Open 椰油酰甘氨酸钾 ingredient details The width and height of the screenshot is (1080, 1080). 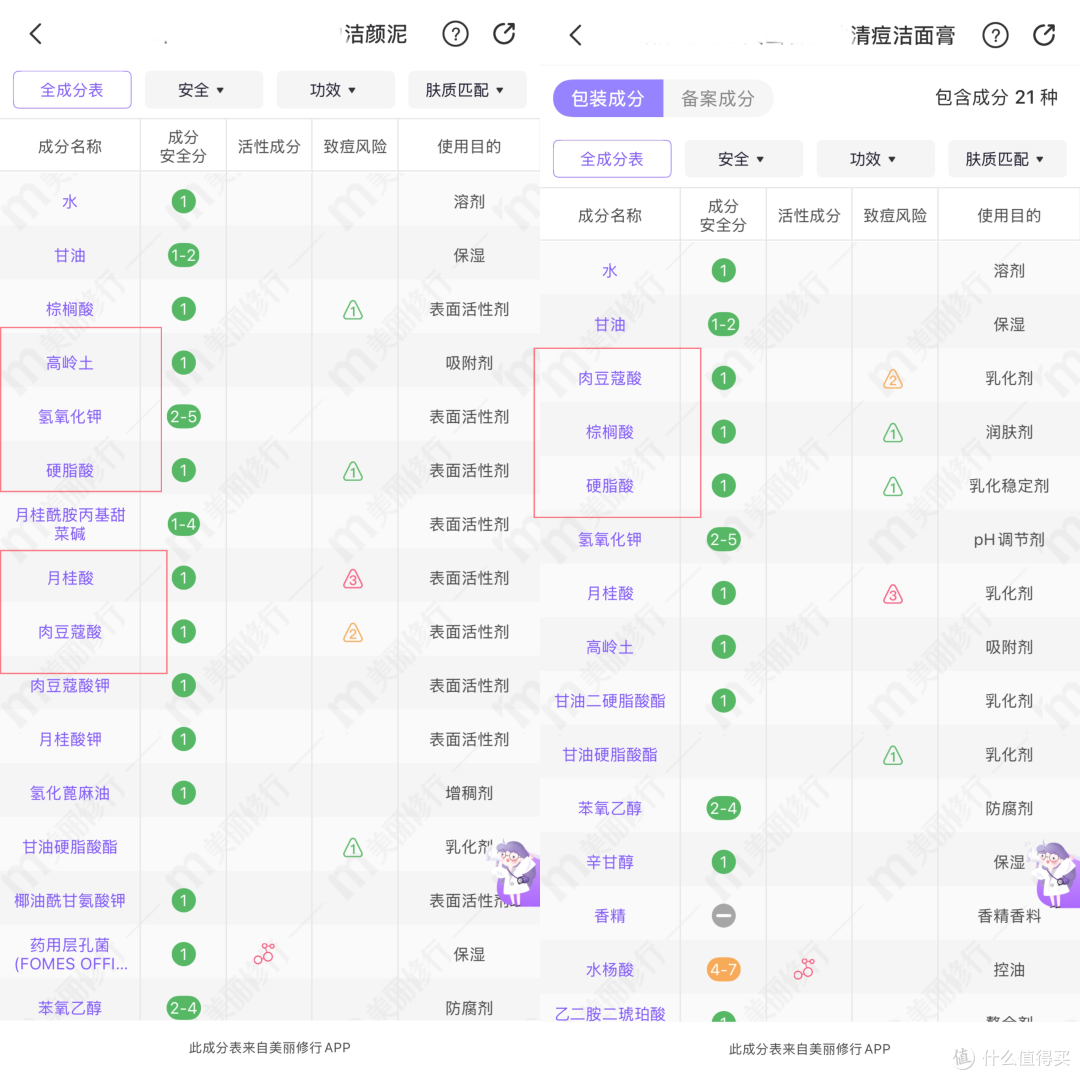coord(70,900)
